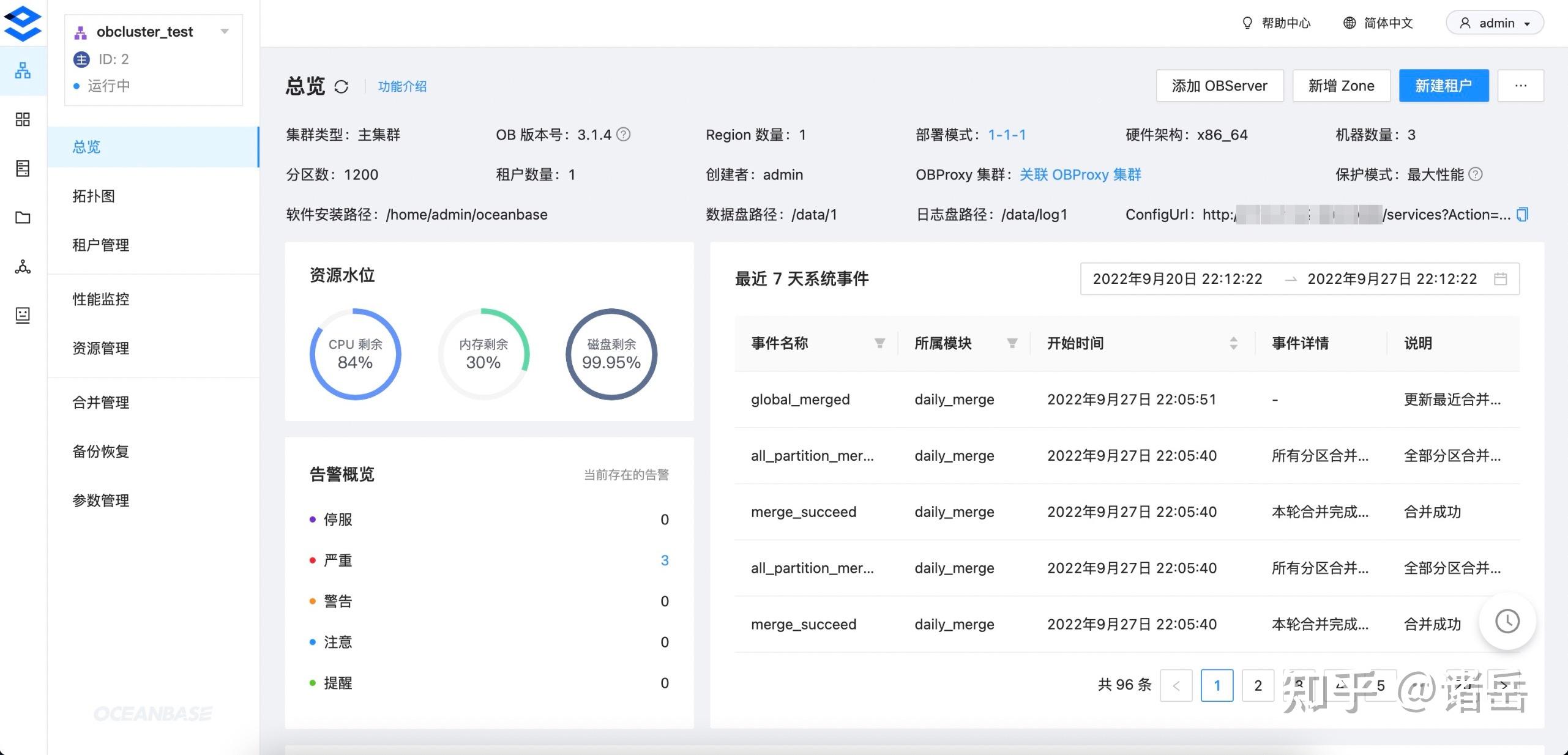The image size is (1568, 755).
Task: Open the topology cluster icon in sidebar
Action: [x=22, y=71]
